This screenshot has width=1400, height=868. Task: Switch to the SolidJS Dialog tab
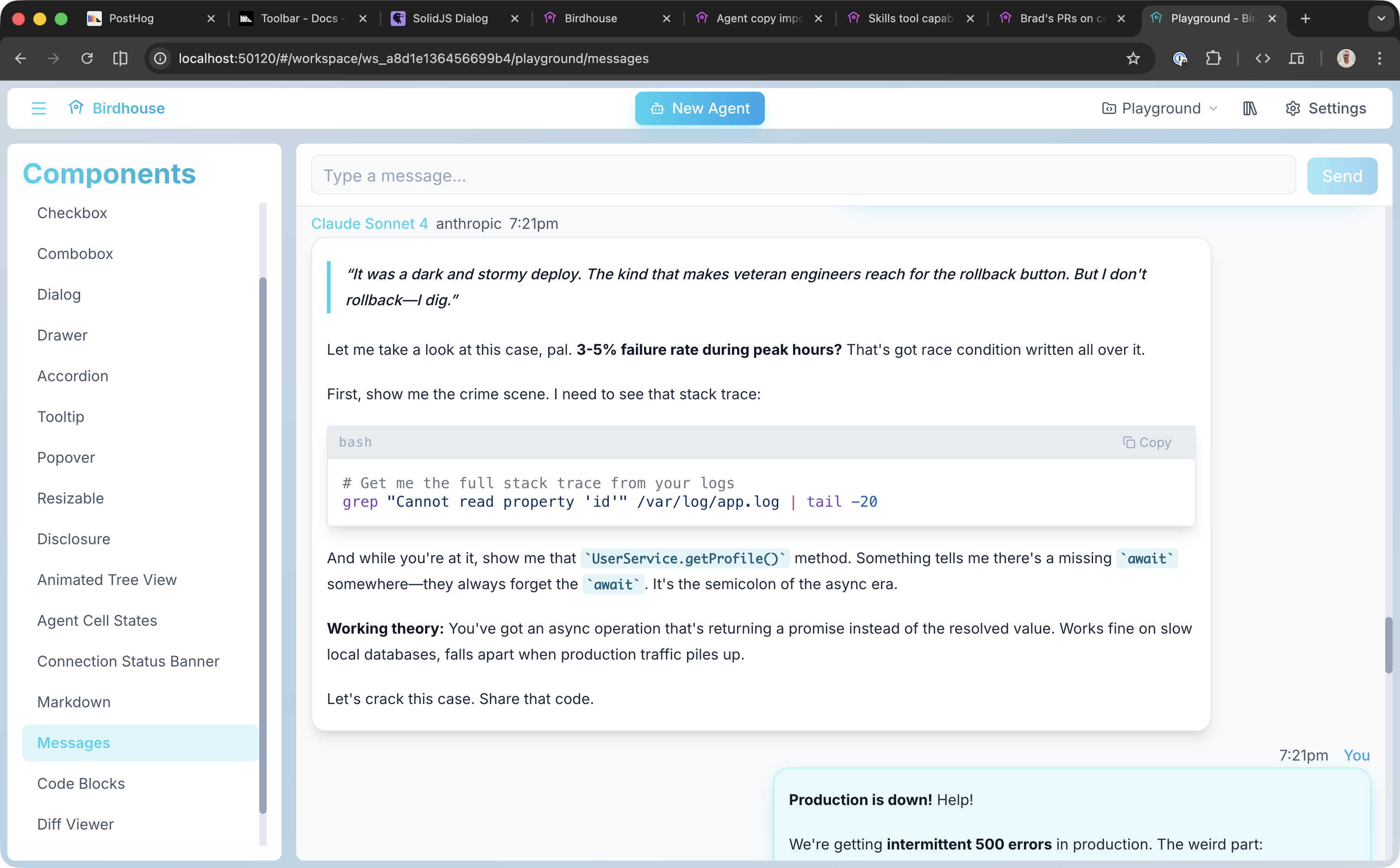click(x=453, y=19)
